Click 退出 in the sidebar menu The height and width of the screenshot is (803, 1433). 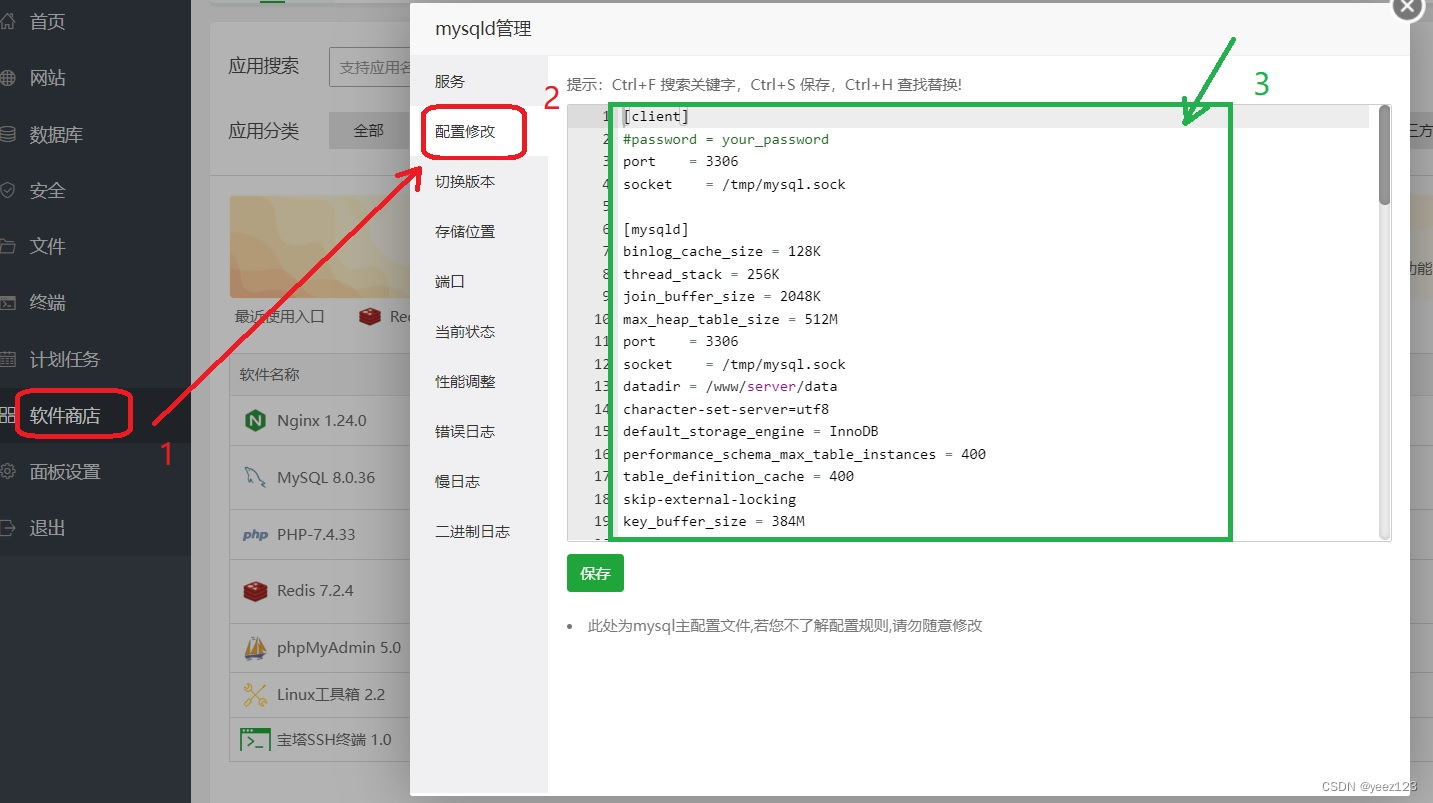point(47,527)
